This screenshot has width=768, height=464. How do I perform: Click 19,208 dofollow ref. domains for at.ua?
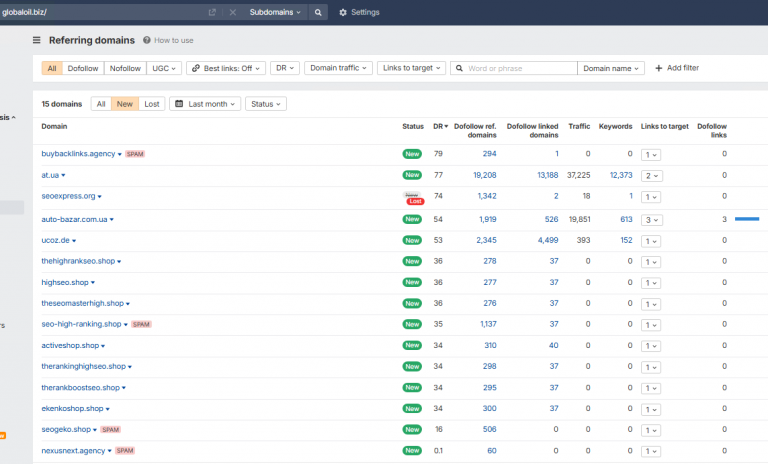(482, 175)
